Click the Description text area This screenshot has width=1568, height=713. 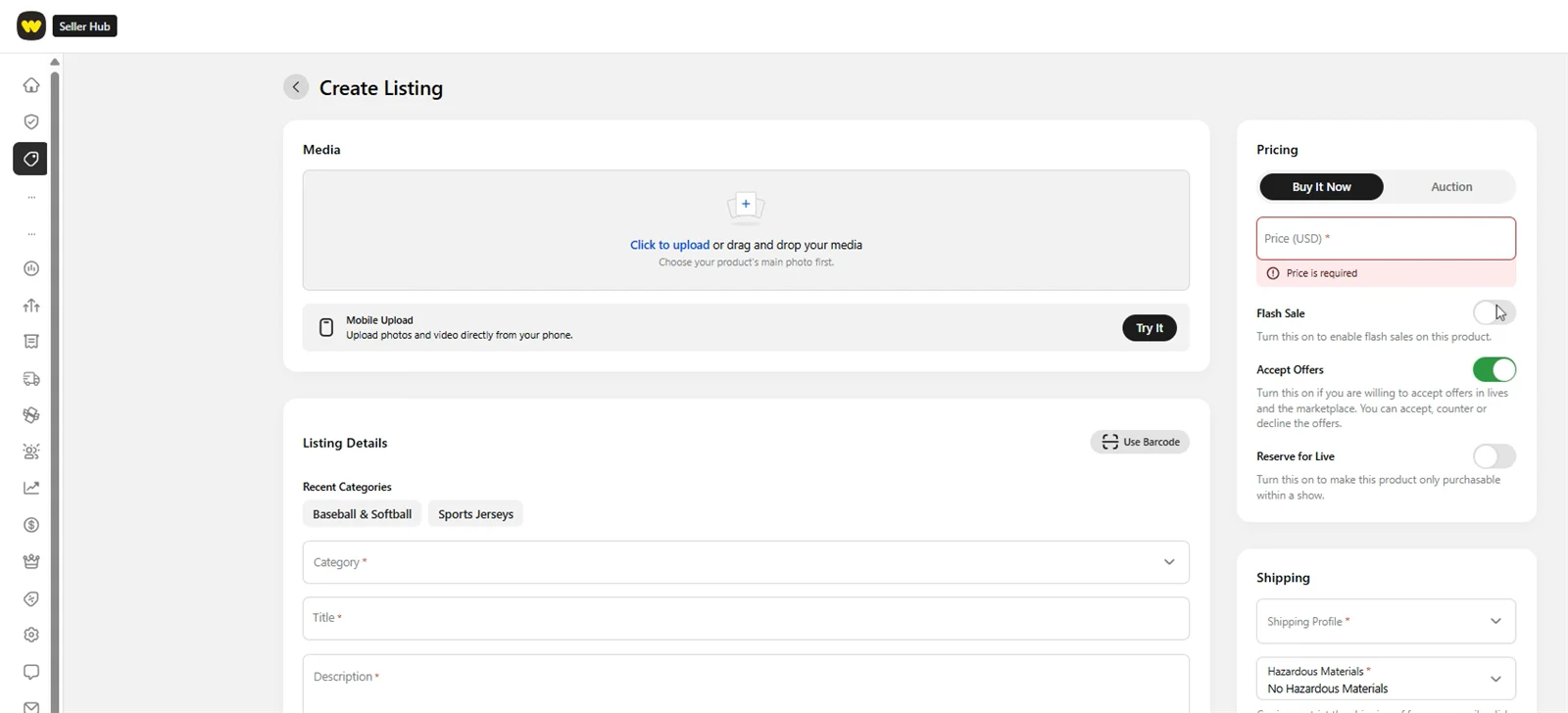746,684
